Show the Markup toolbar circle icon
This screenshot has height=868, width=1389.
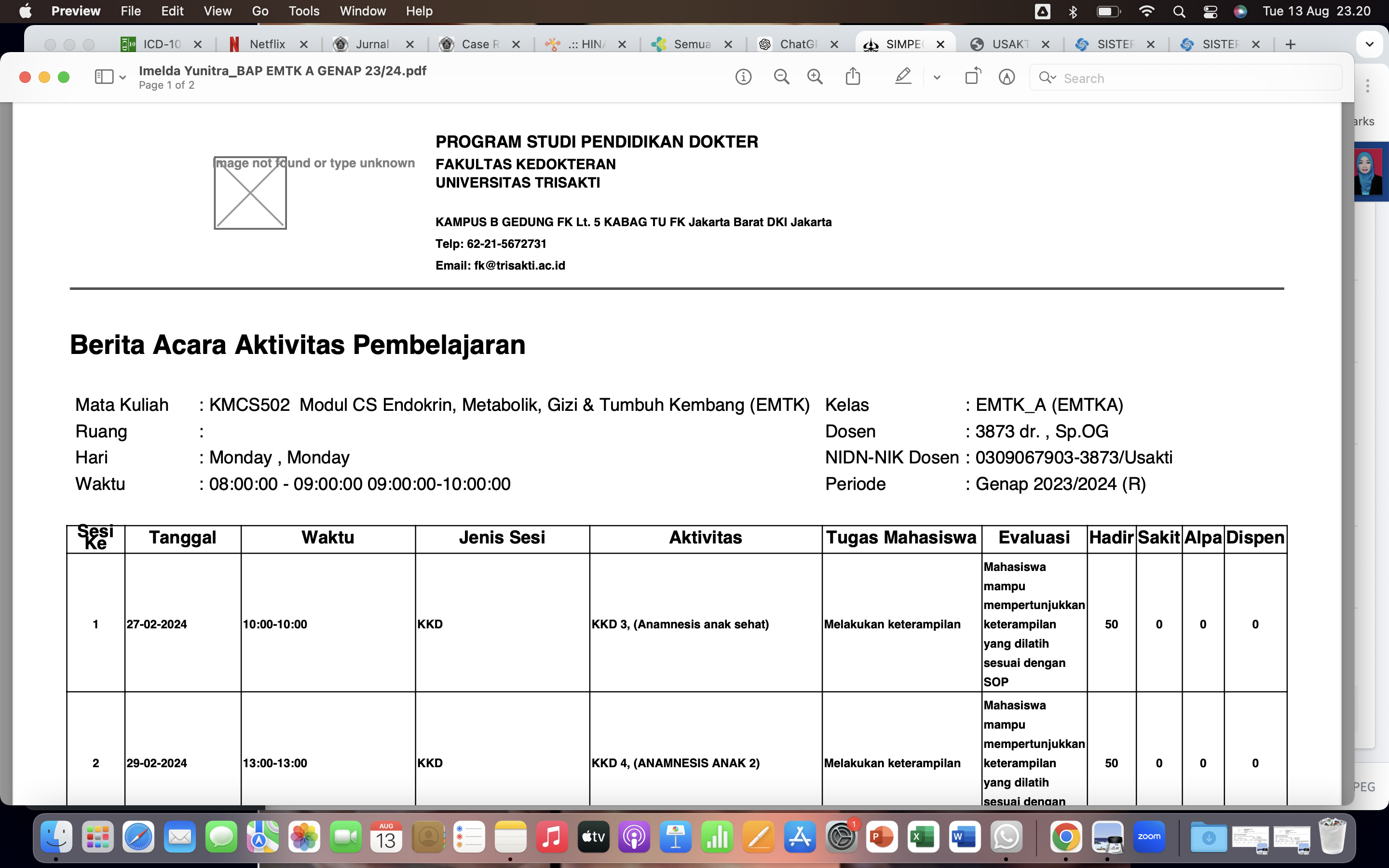(x=1007, y=77)
